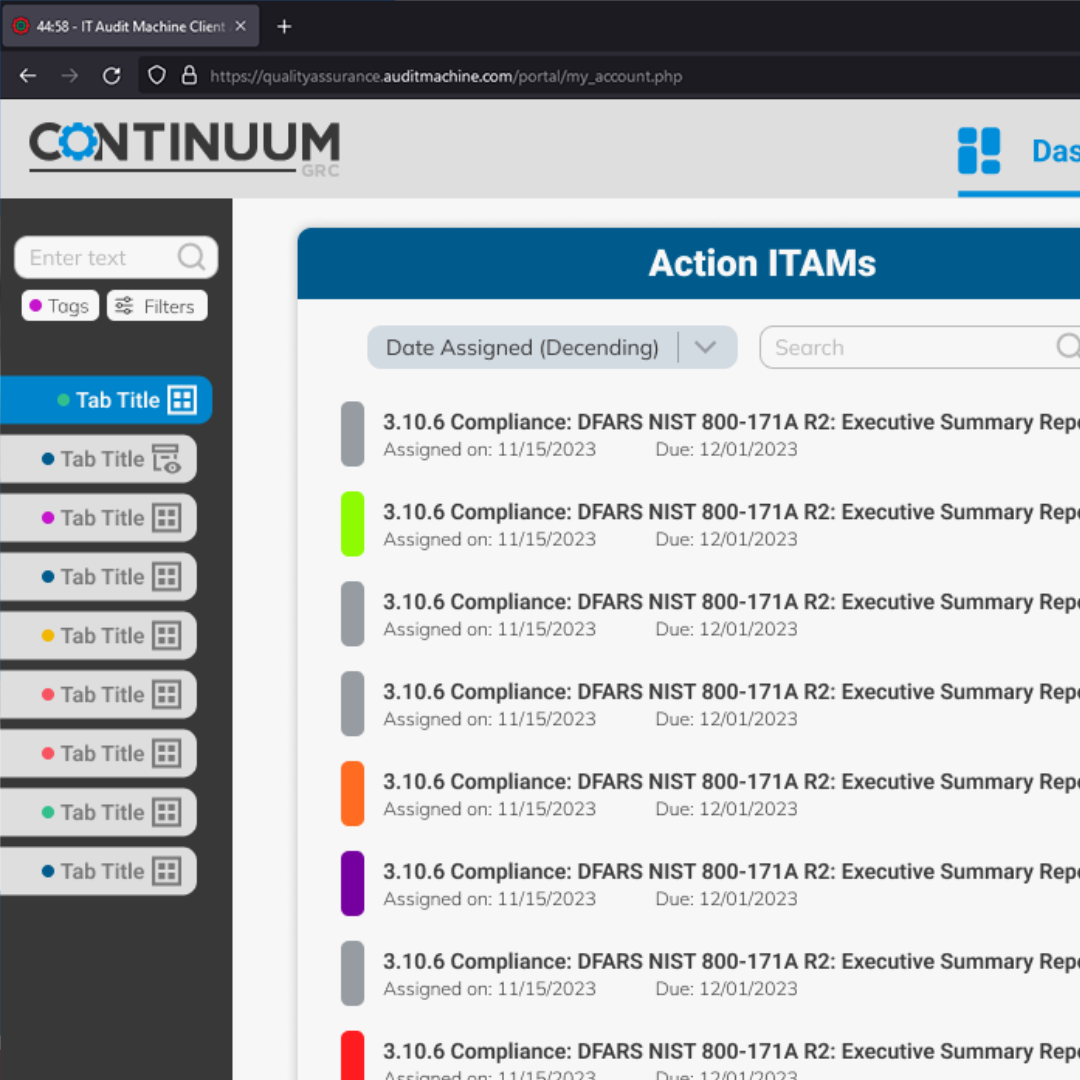Click the eye-table icon on second sidebar tab

click(166, 459)
